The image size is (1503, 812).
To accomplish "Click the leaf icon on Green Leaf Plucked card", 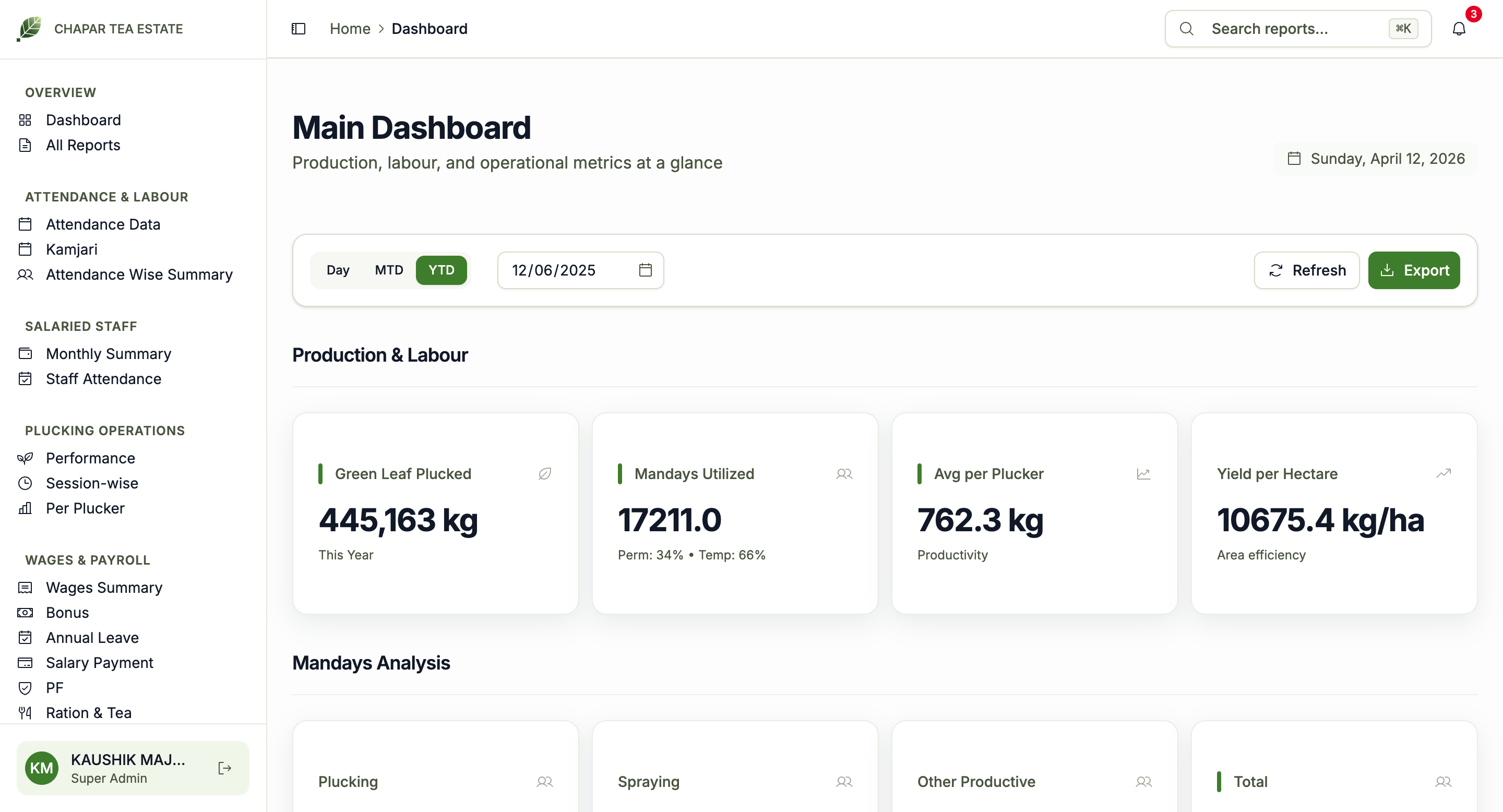I will 544,474.
